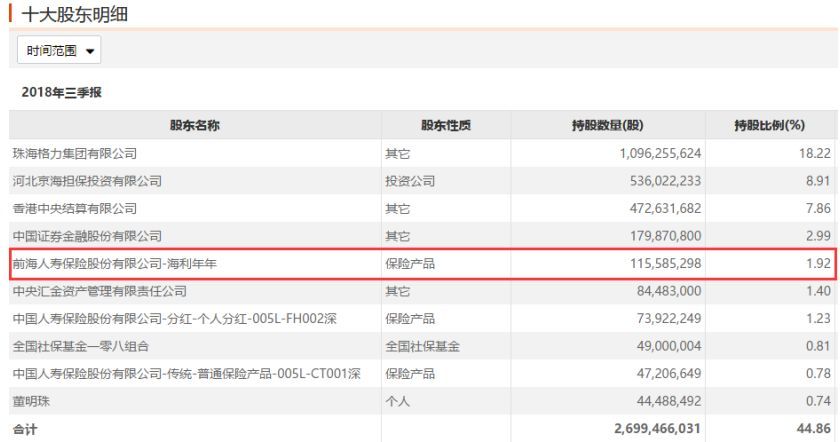Click share count 44,488,492
This screenshot has height=442, width=840.
[669, 401]
